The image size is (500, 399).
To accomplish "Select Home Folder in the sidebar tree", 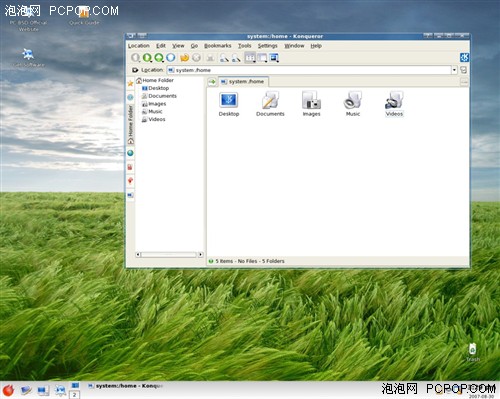I will (155, 80).
